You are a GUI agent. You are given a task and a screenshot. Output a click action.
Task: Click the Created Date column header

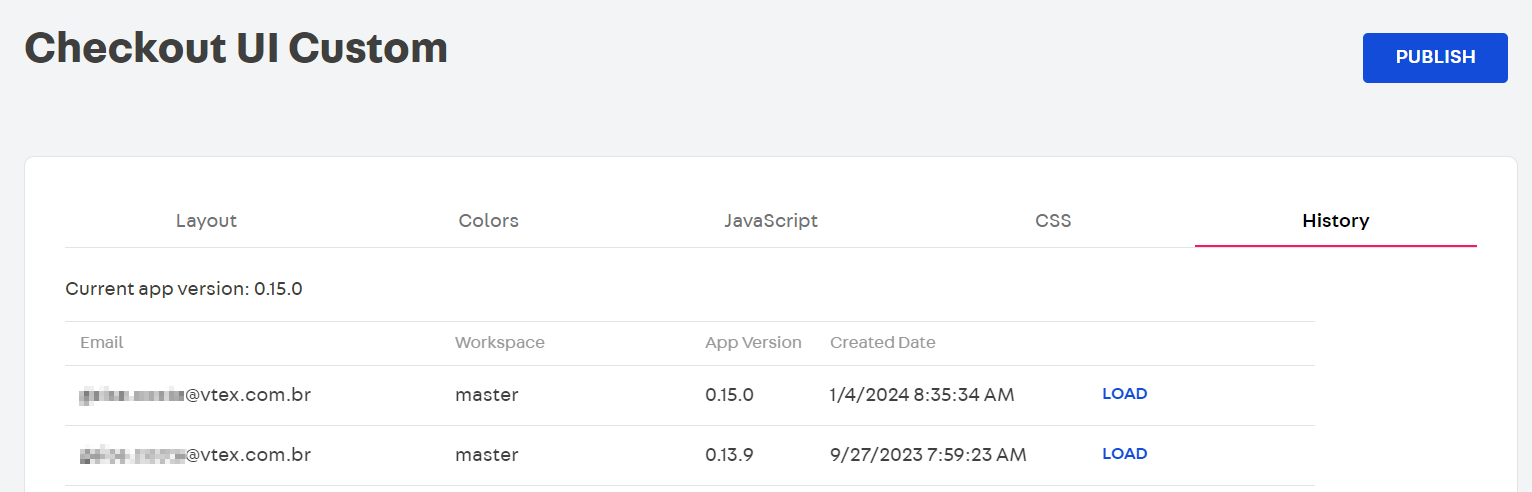[x=882, y=343]
